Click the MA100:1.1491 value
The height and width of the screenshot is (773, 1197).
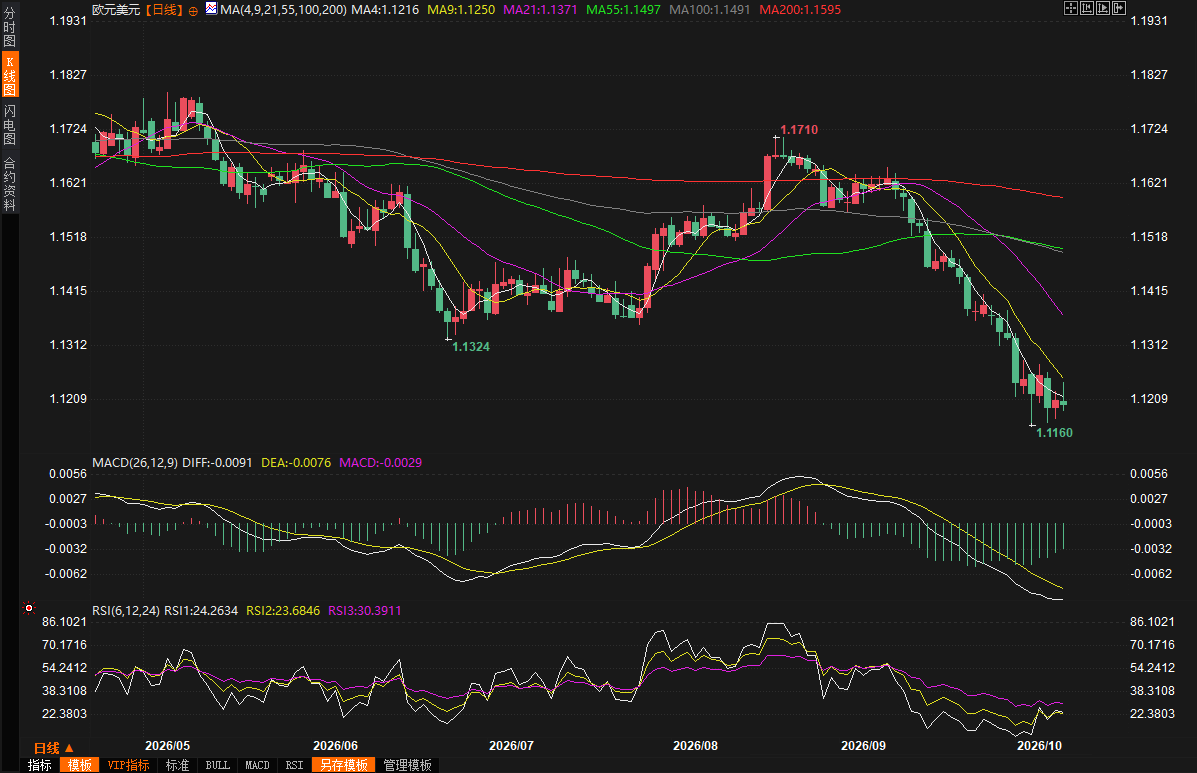[709, 10]
